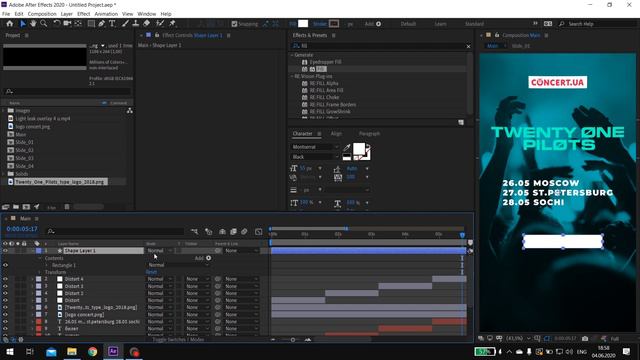Expand the Distort 4 layer properties
The width and height of the screenshot is (640, 360).
32,279
